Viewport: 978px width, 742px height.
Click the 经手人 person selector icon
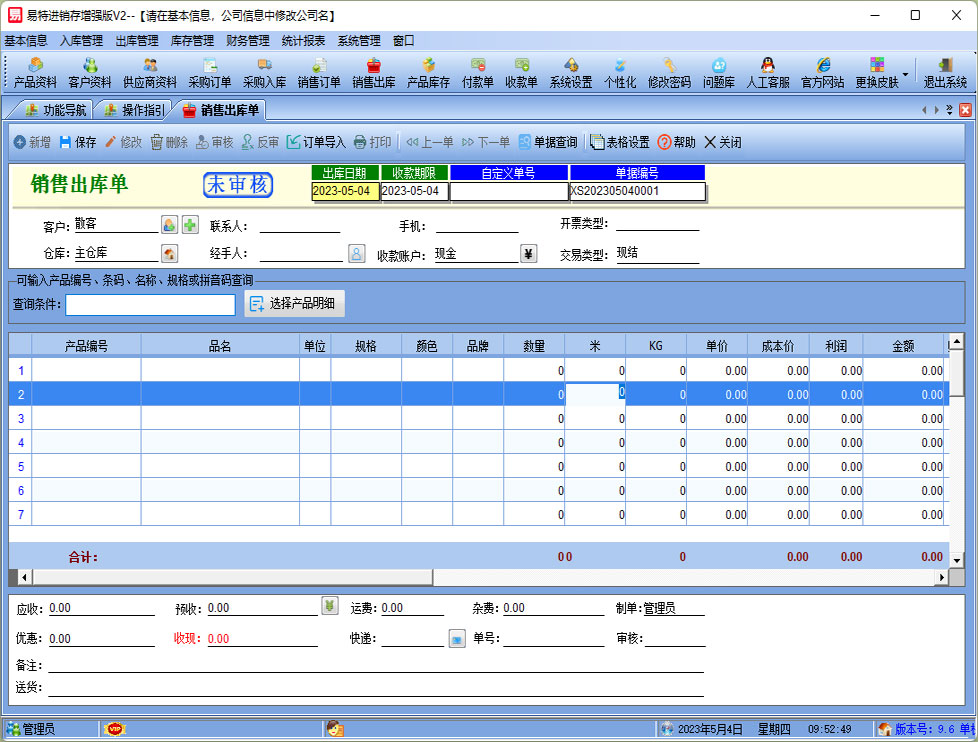click(x=356, y=254)
